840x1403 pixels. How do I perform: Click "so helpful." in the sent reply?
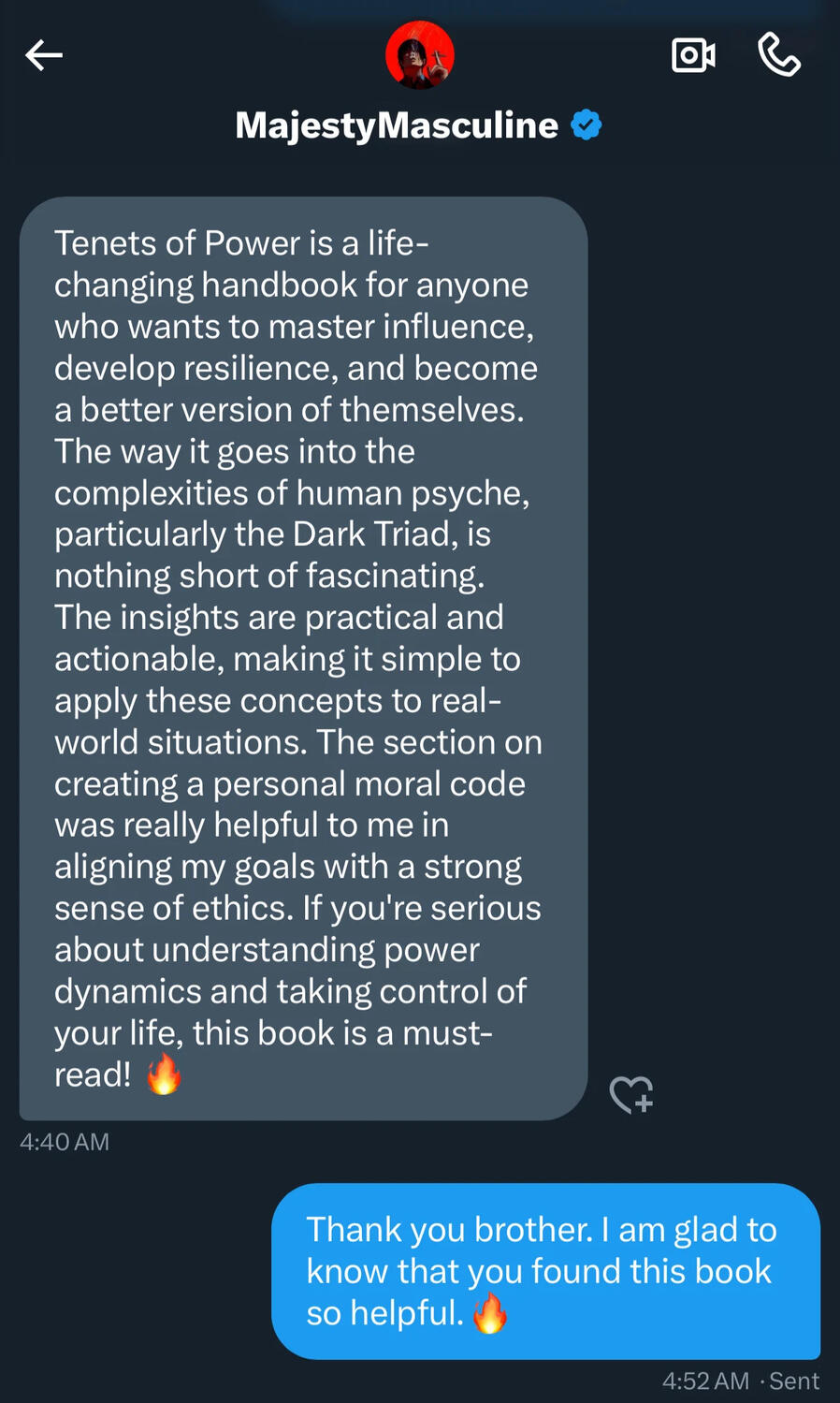tap(384, 1313)
